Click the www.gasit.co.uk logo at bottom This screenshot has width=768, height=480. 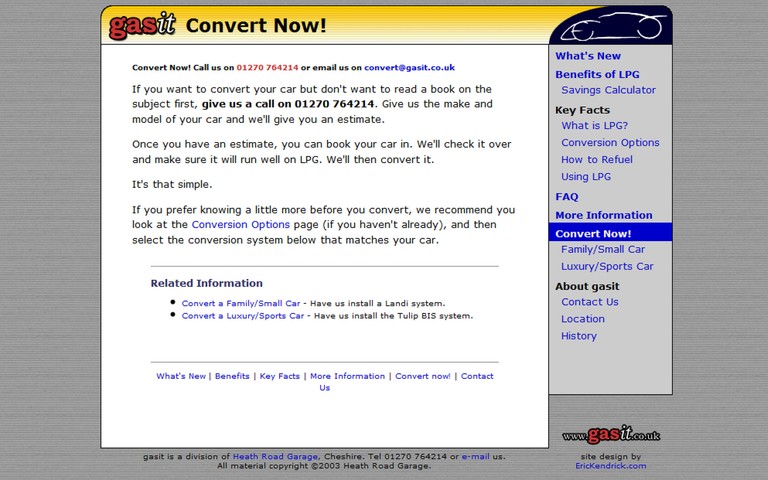click(x=611, y=434)
